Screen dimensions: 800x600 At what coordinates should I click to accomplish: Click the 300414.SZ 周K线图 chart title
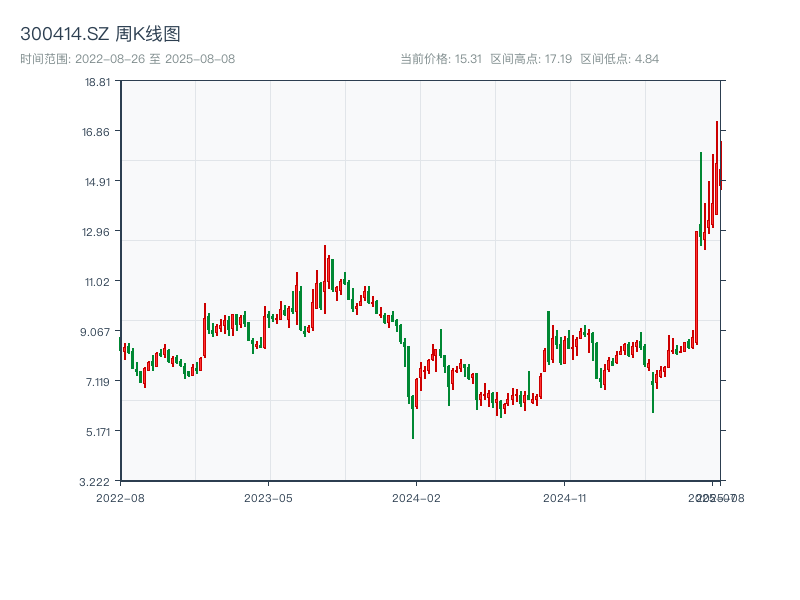pyautogui.click(x=100, y=35)
